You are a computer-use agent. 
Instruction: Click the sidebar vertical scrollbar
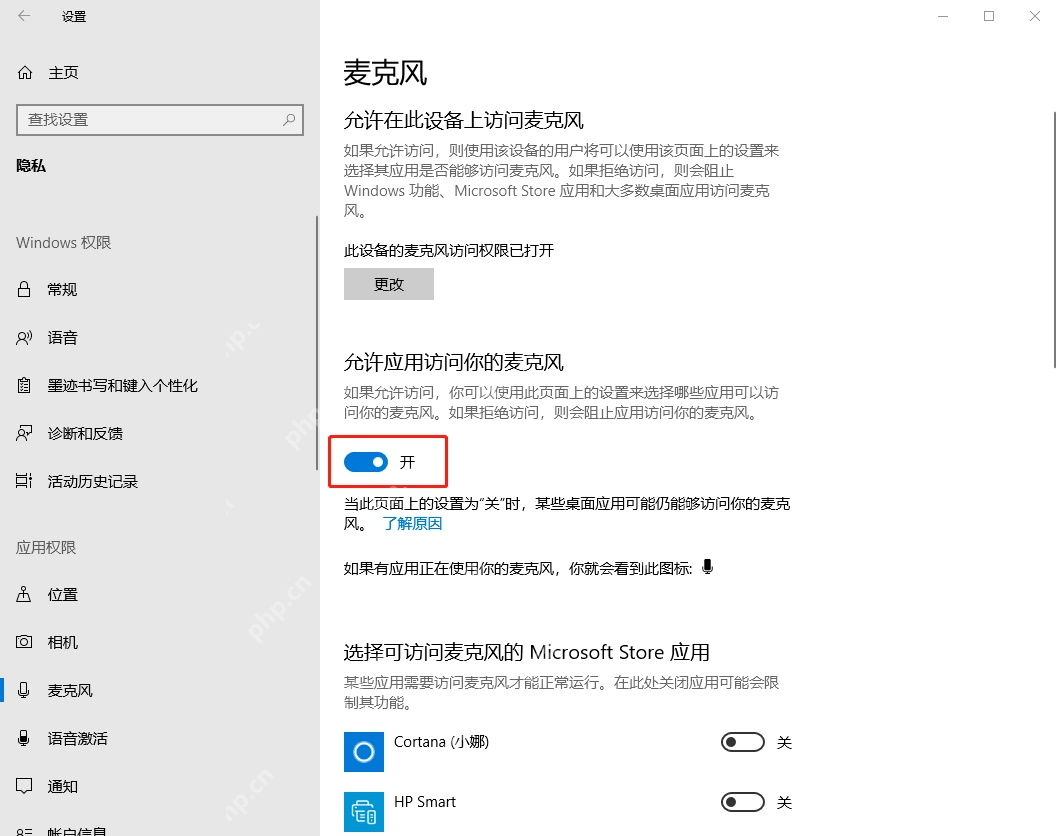pyautogui.click(x=316, y=343)
